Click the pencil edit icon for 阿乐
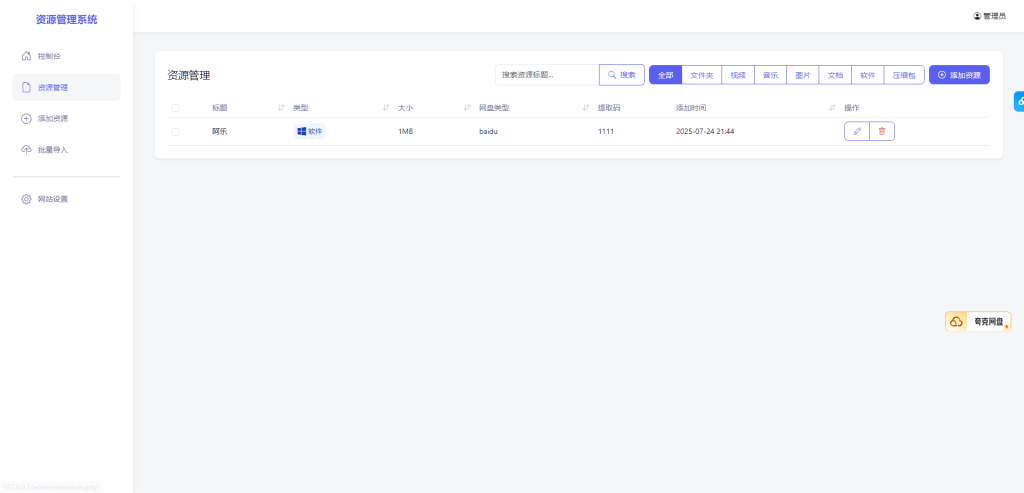The width and height of the screenshot is (1024, 493). [x=857, y=131]
